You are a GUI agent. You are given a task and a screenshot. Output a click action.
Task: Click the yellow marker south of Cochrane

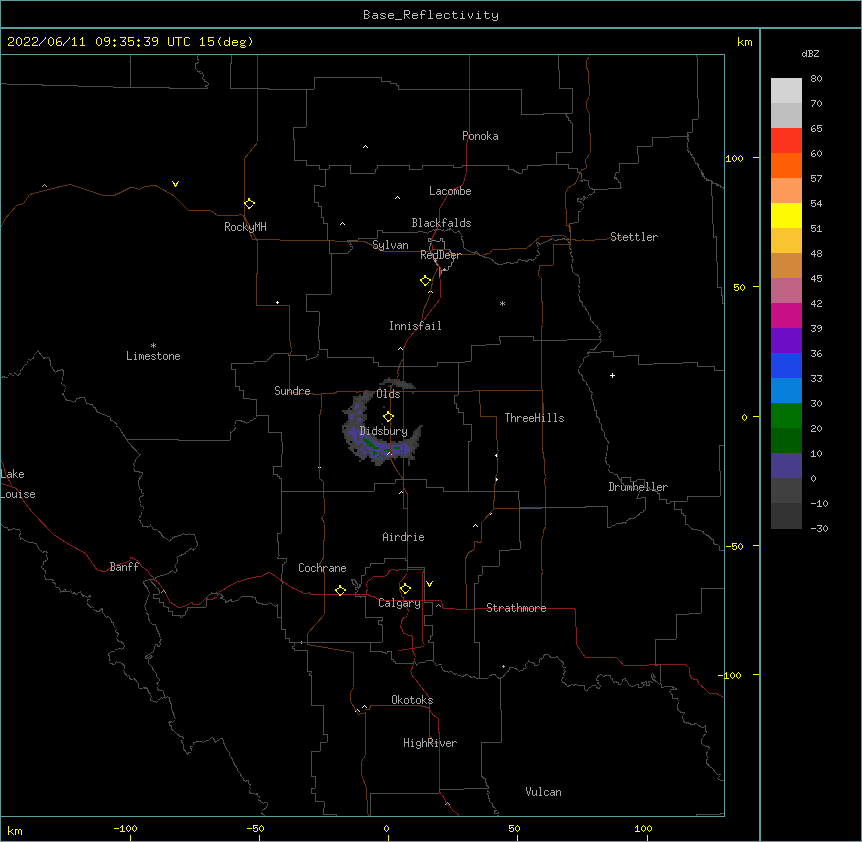(340, 590)
